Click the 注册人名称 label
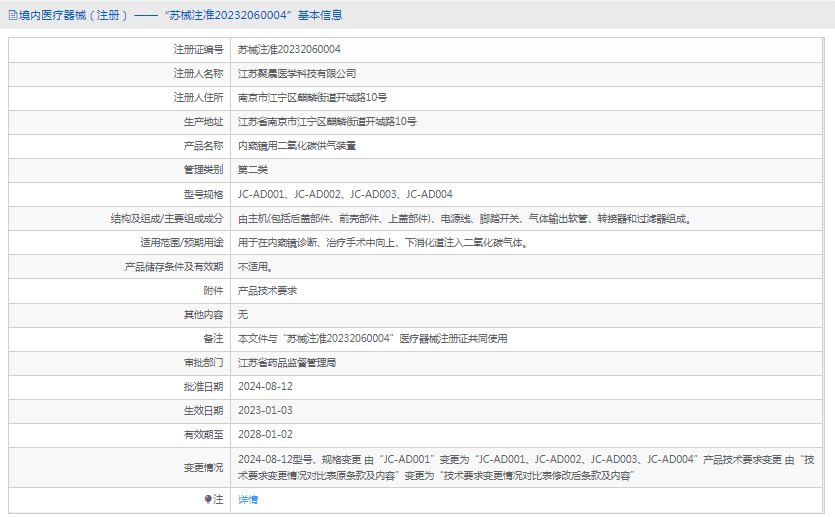Image resolution: width=835 pixels, height=517 pixels. click(198, 73)
